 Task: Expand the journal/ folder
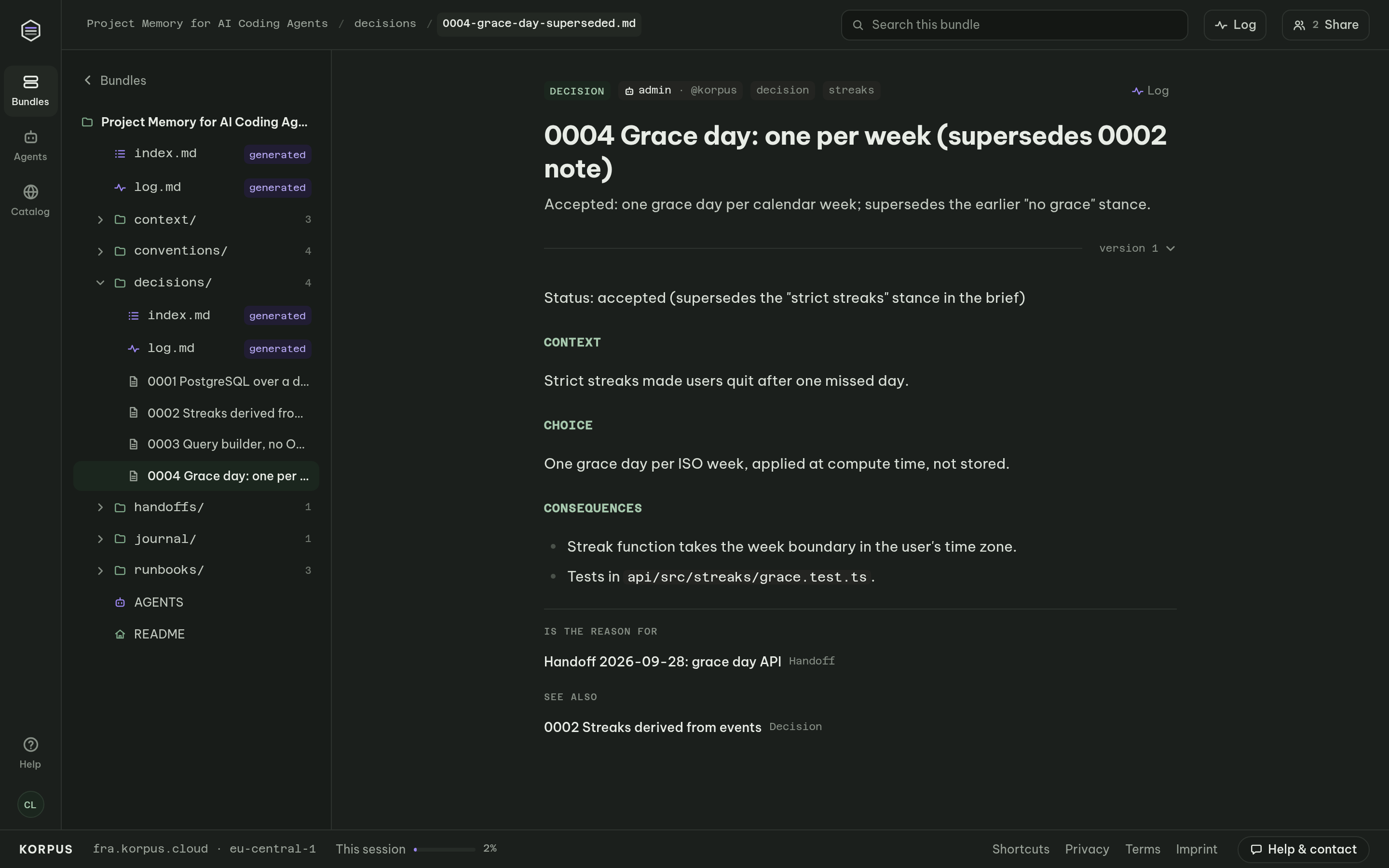tap(100, 539)
